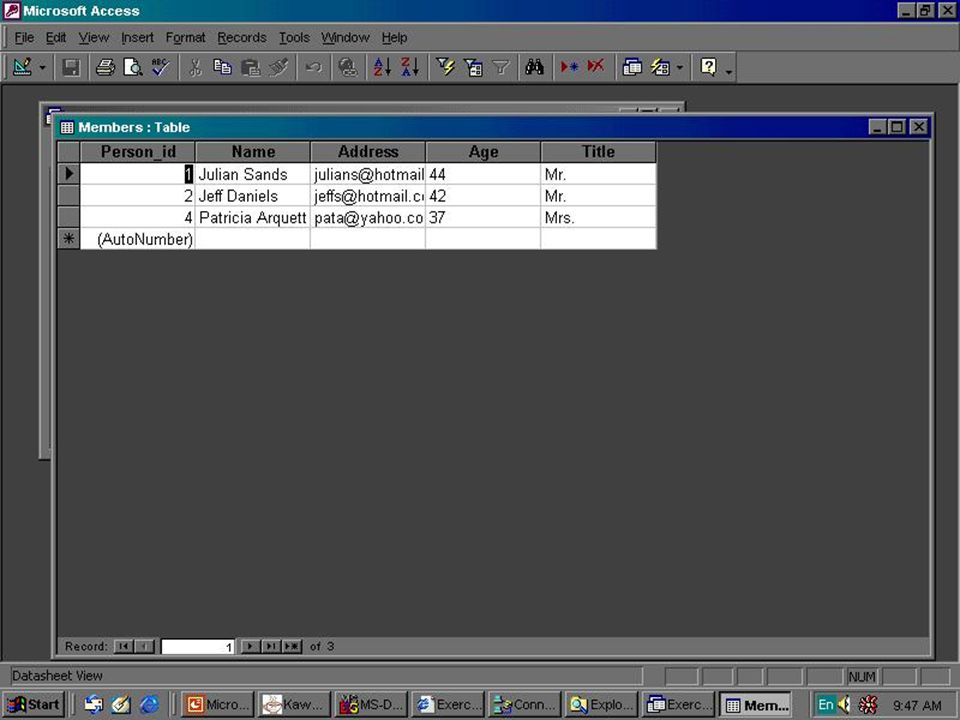Click the Age cell showing 42

[483, 196]
